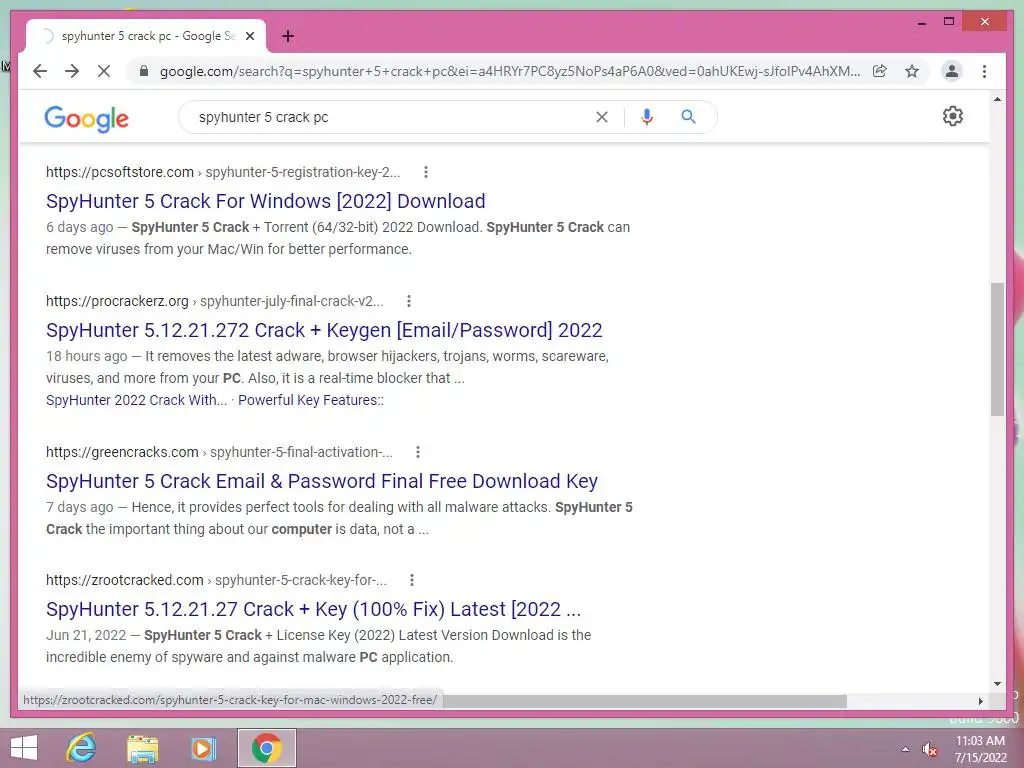
Task: Select the spyhunter 5 crack pc tab
Action: tap(146, 36)
